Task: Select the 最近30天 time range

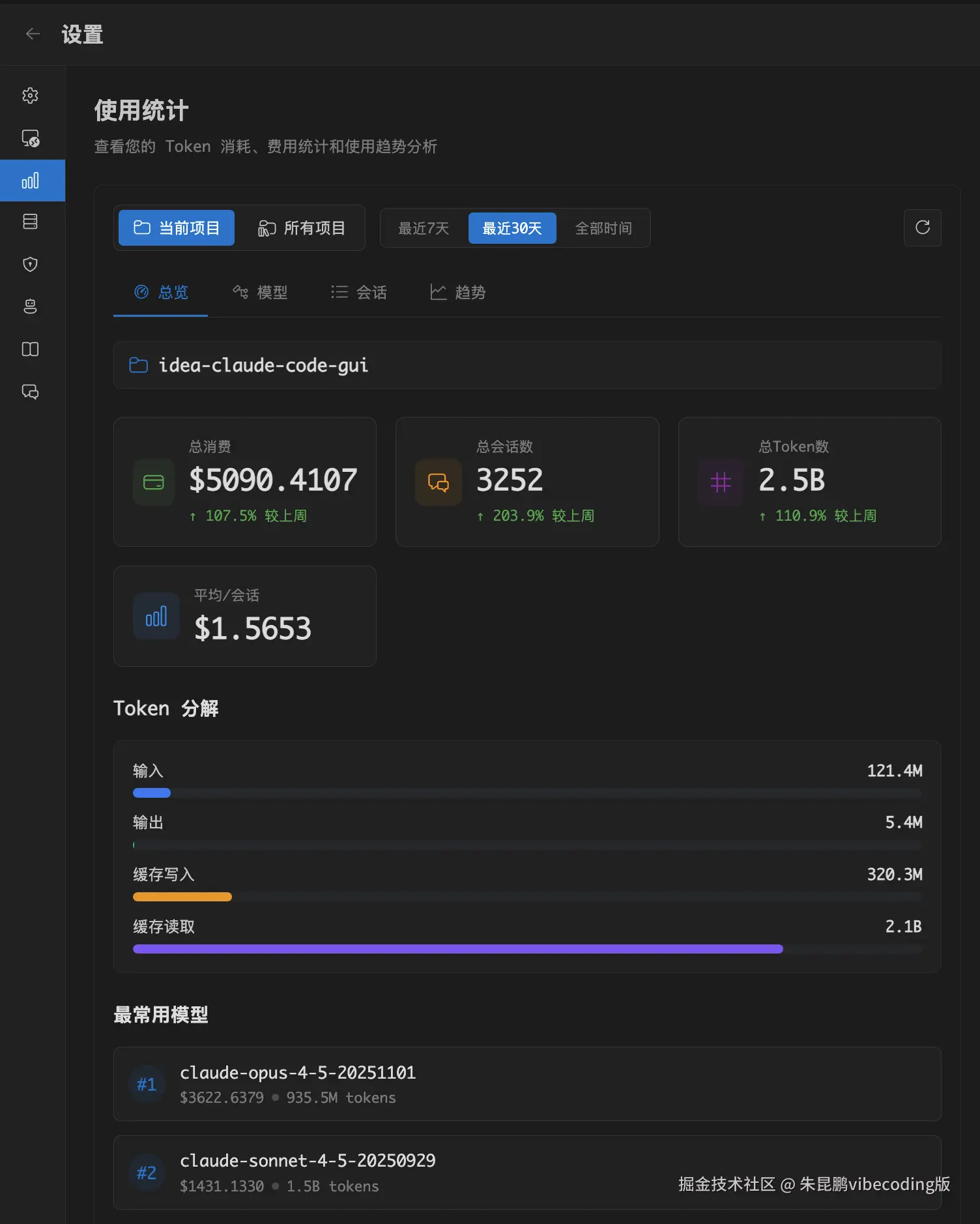Action: point(512,228)
